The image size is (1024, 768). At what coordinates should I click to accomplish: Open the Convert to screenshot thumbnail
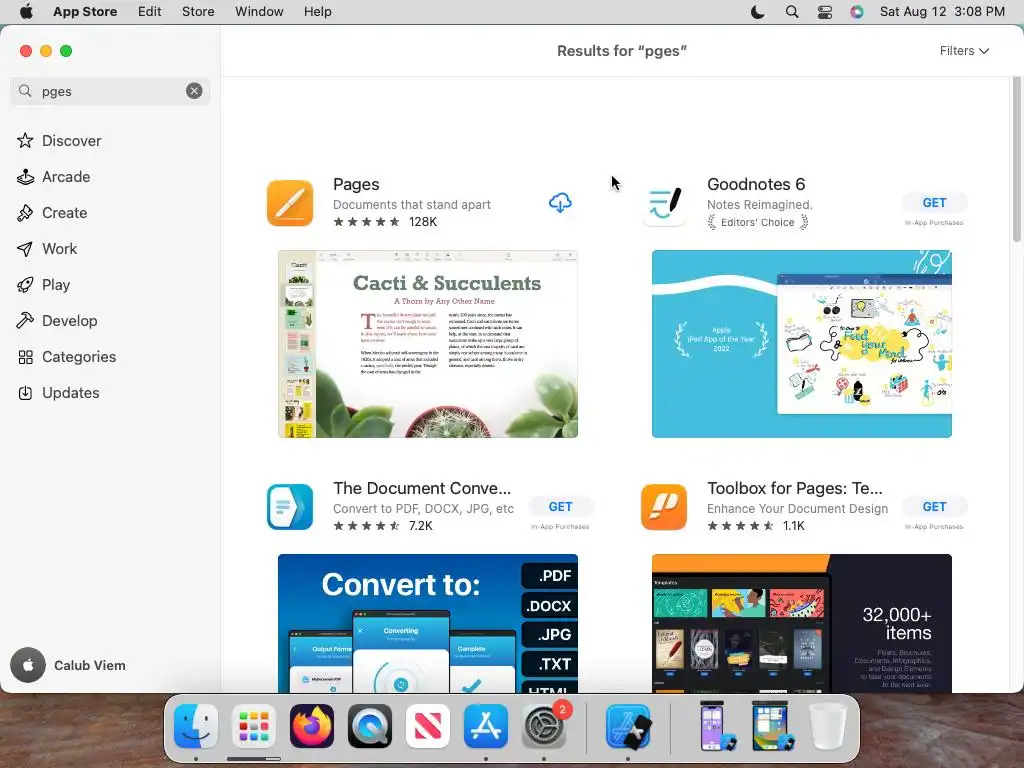coord(428,623)
